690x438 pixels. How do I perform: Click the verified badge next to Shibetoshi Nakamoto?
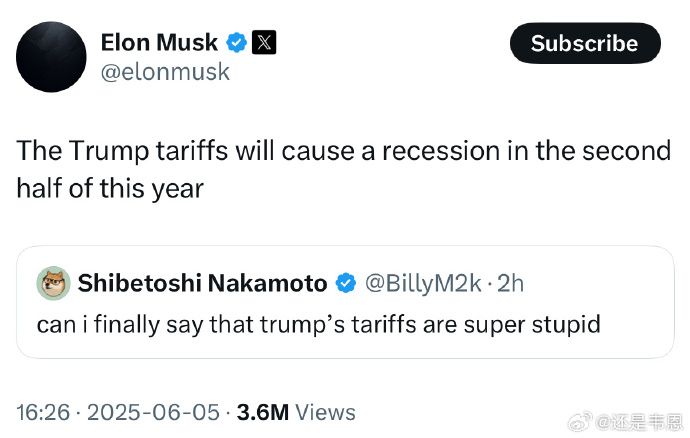point(345,283)
